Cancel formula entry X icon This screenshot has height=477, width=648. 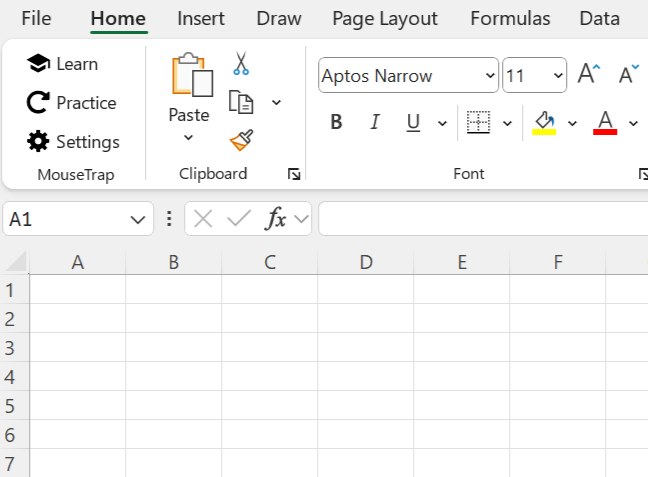203,219
